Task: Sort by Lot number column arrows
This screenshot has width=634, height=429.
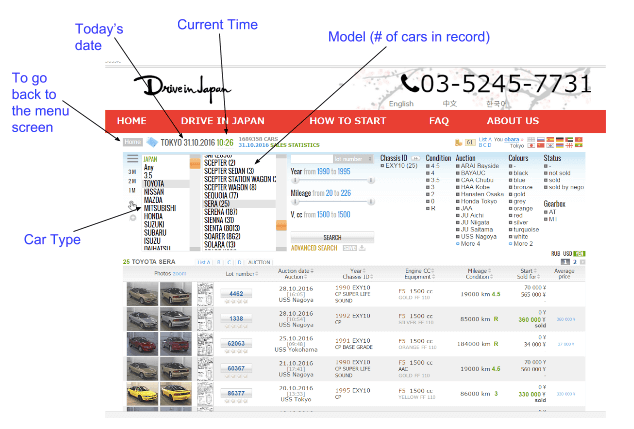Action: 256,274
